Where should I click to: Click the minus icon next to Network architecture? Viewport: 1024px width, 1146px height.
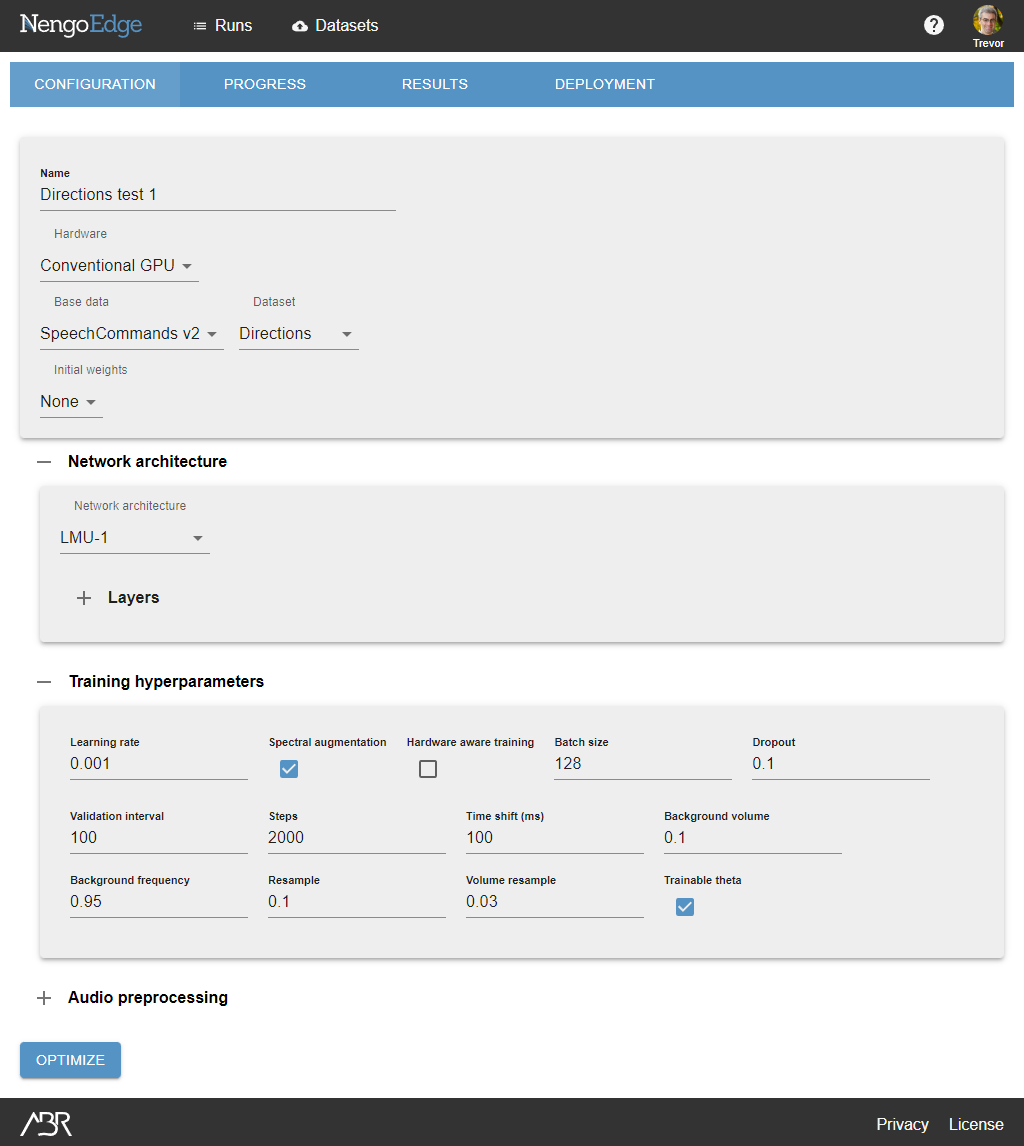[42, 461]
